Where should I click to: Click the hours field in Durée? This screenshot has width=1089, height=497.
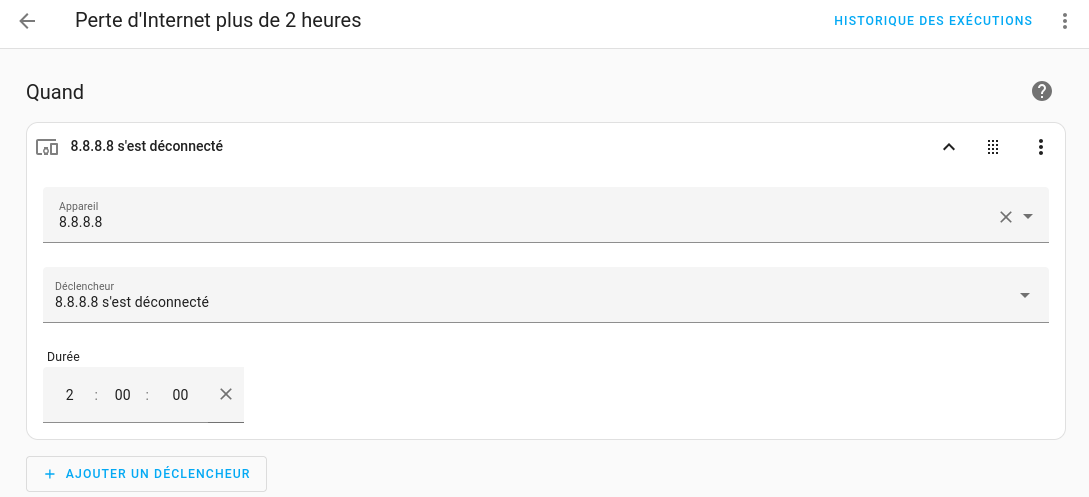pyautogui.click(x=70, y=395)
